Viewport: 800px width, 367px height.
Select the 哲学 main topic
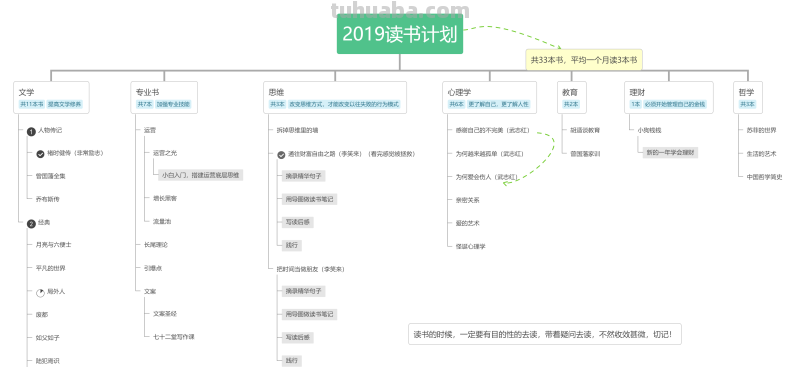pos(747,97)
